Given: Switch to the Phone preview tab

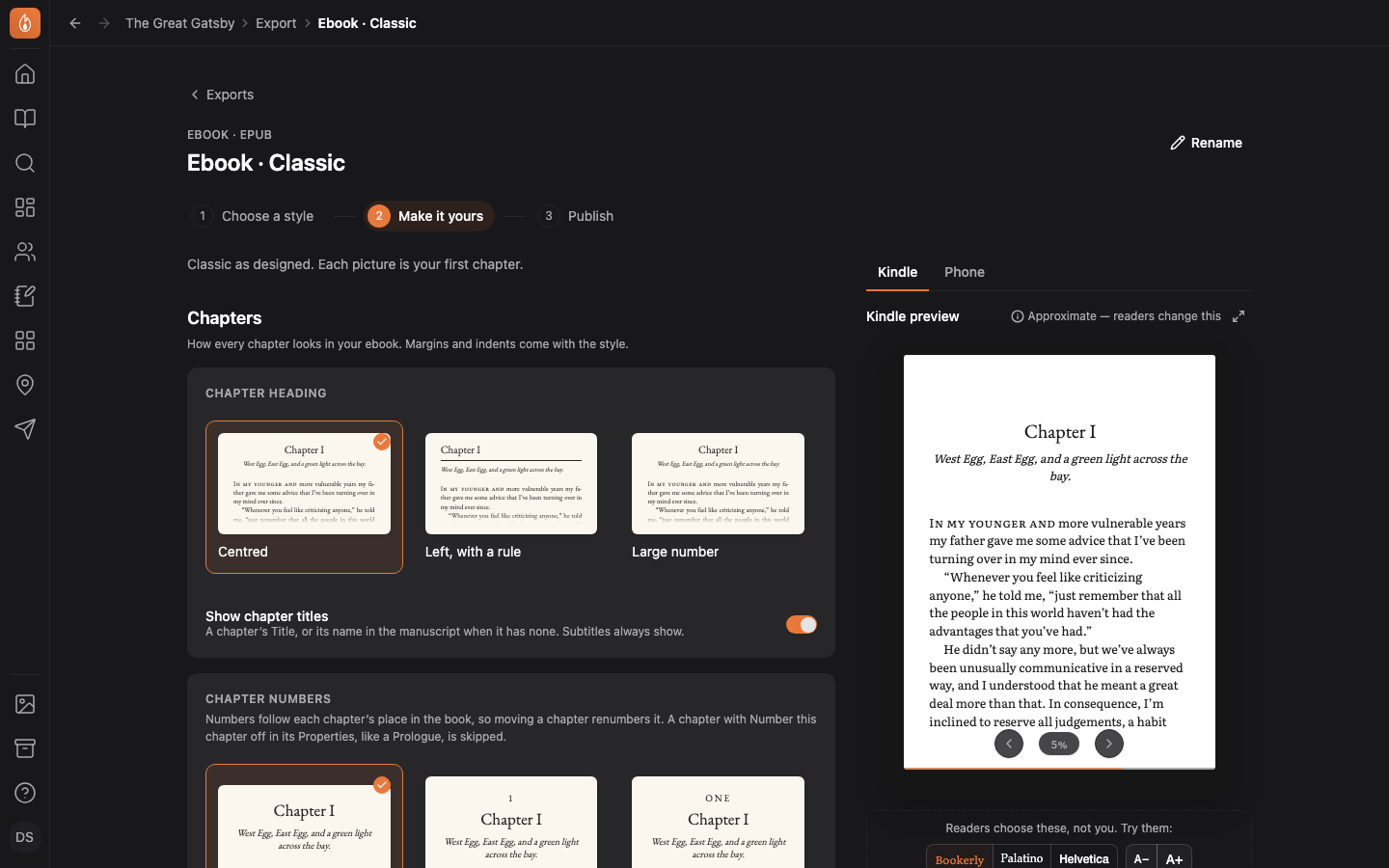Looking at the screenshot, I should 965,272.
